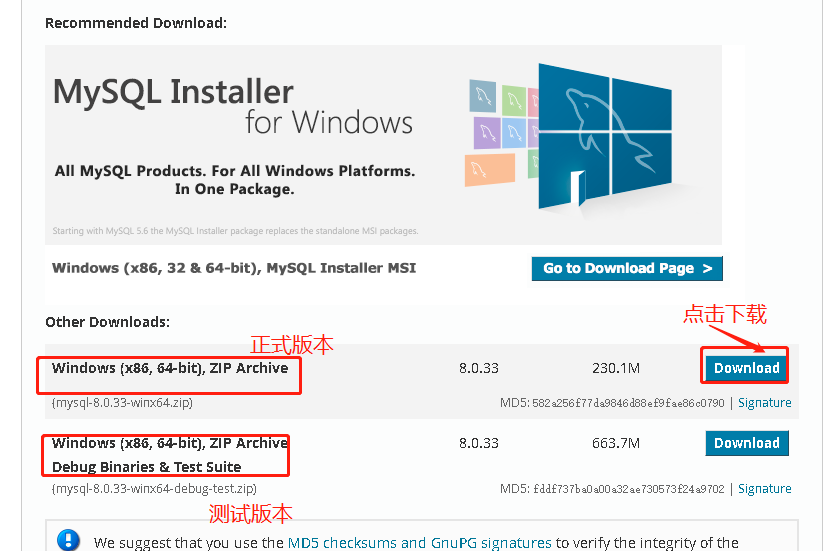Open Signature link for the debug-test zip
Screen dimensions: 831x551
(765, 489)
